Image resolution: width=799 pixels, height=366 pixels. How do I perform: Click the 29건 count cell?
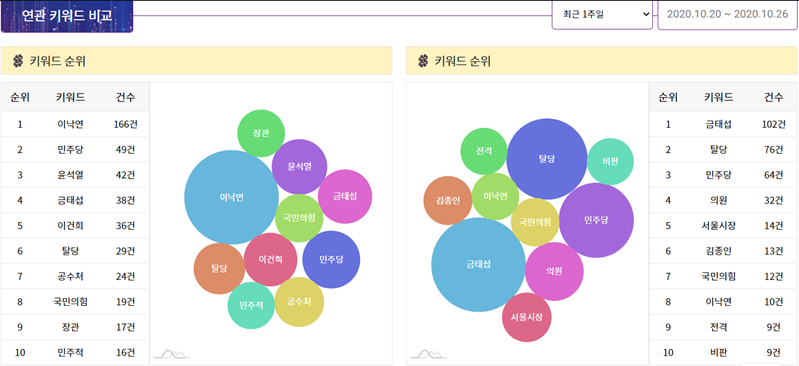[125, 251]
